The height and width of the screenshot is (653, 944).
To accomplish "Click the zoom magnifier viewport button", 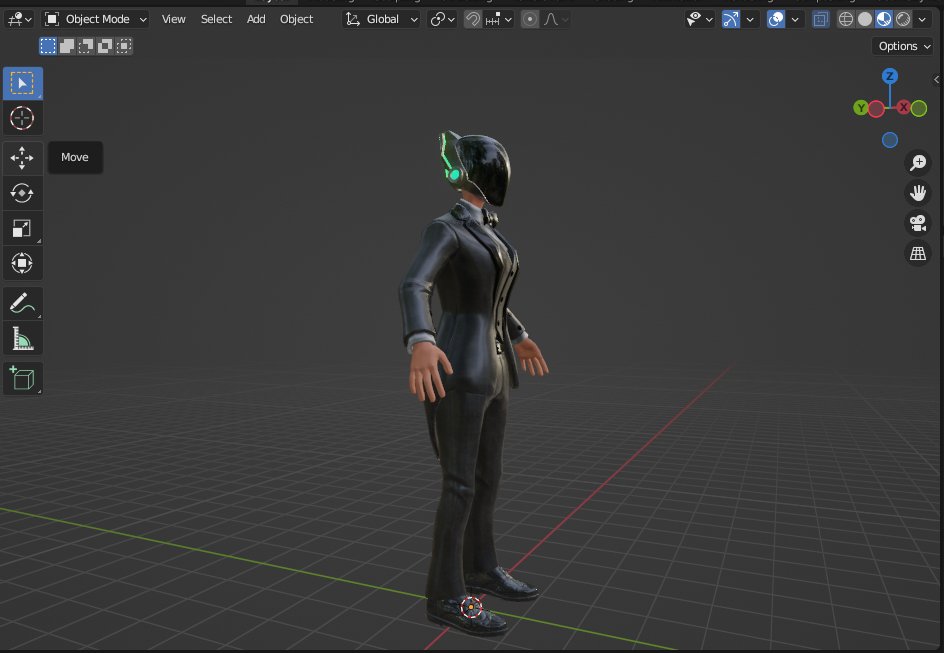I will tap(918, 162).
